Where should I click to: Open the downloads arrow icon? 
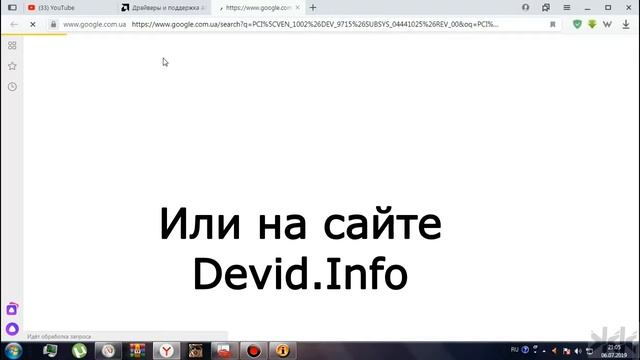(x=626, y=24)
